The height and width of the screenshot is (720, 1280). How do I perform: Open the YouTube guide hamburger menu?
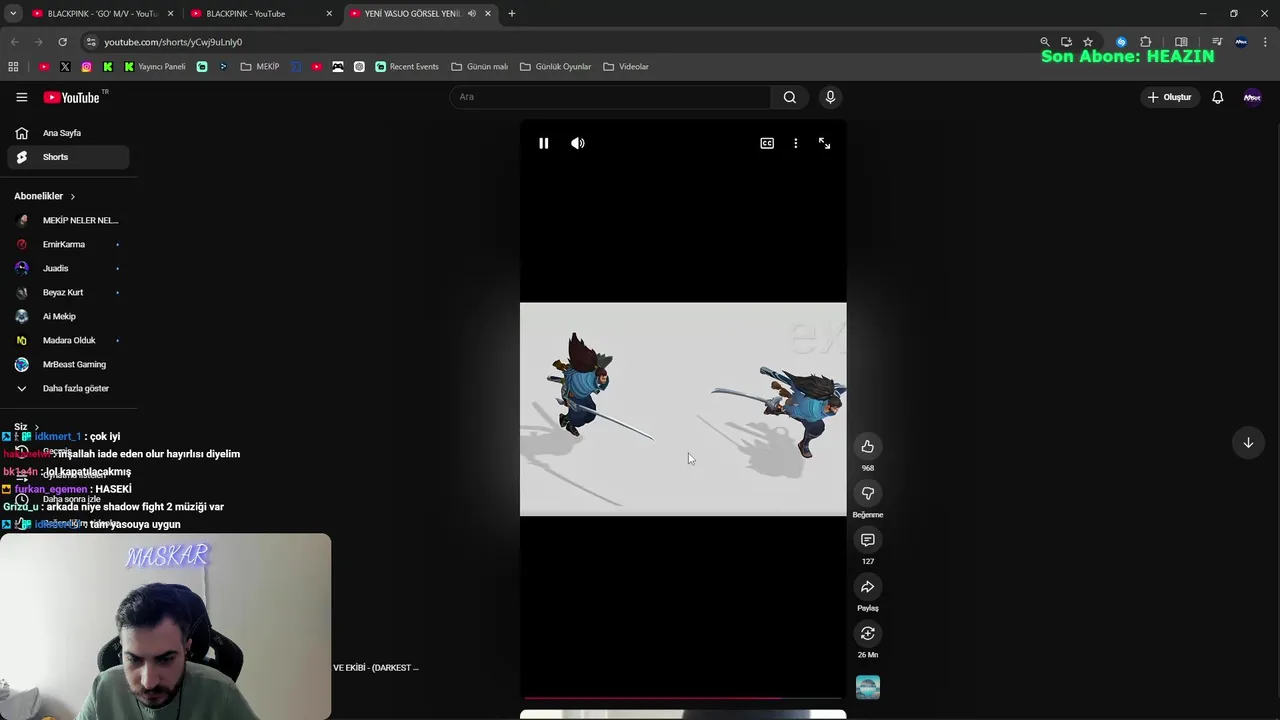(22, 97)
